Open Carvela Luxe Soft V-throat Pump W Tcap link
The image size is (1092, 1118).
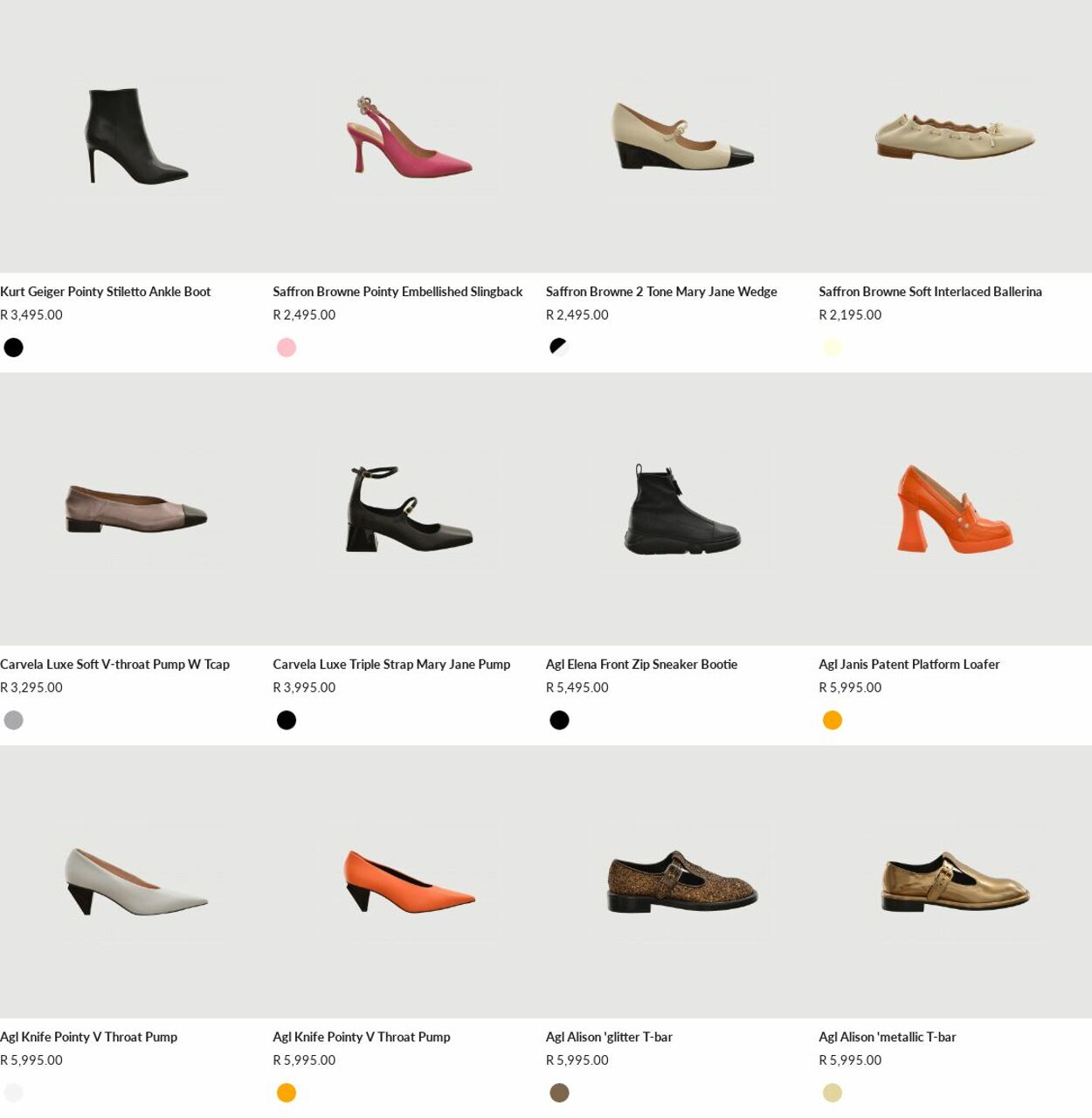114,665
